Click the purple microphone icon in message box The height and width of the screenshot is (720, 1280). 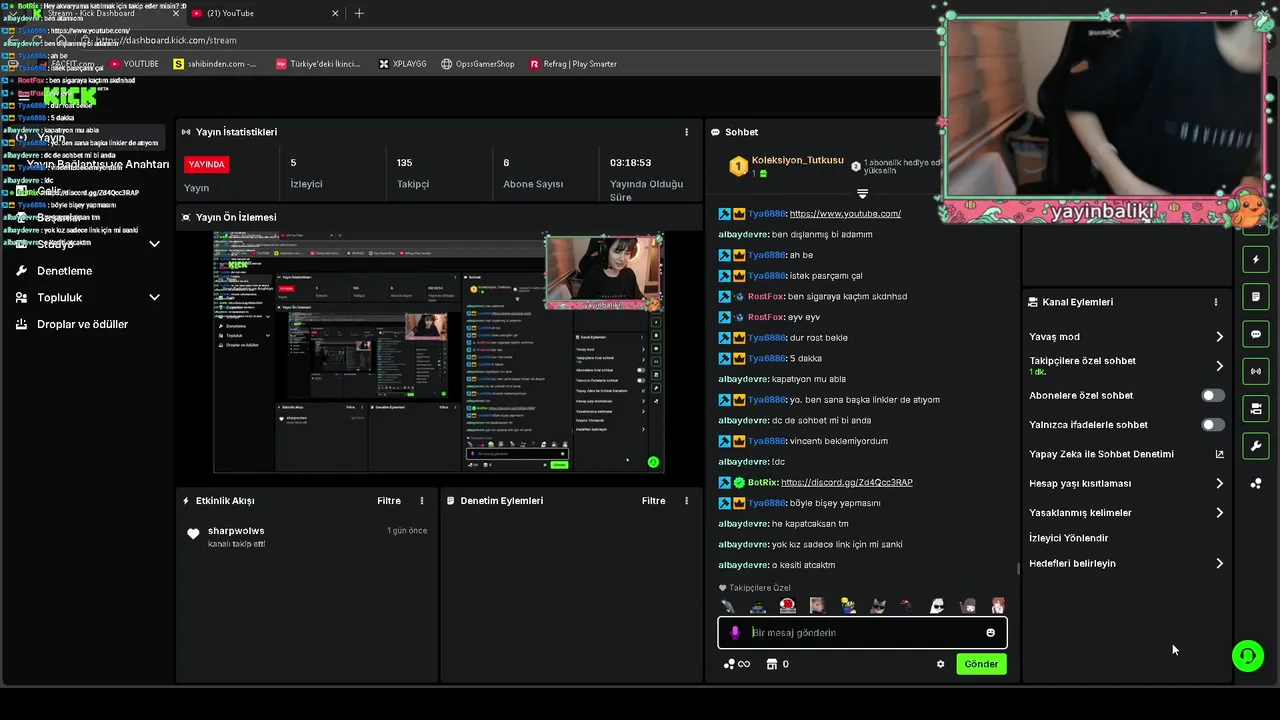[x=735, y=633]
